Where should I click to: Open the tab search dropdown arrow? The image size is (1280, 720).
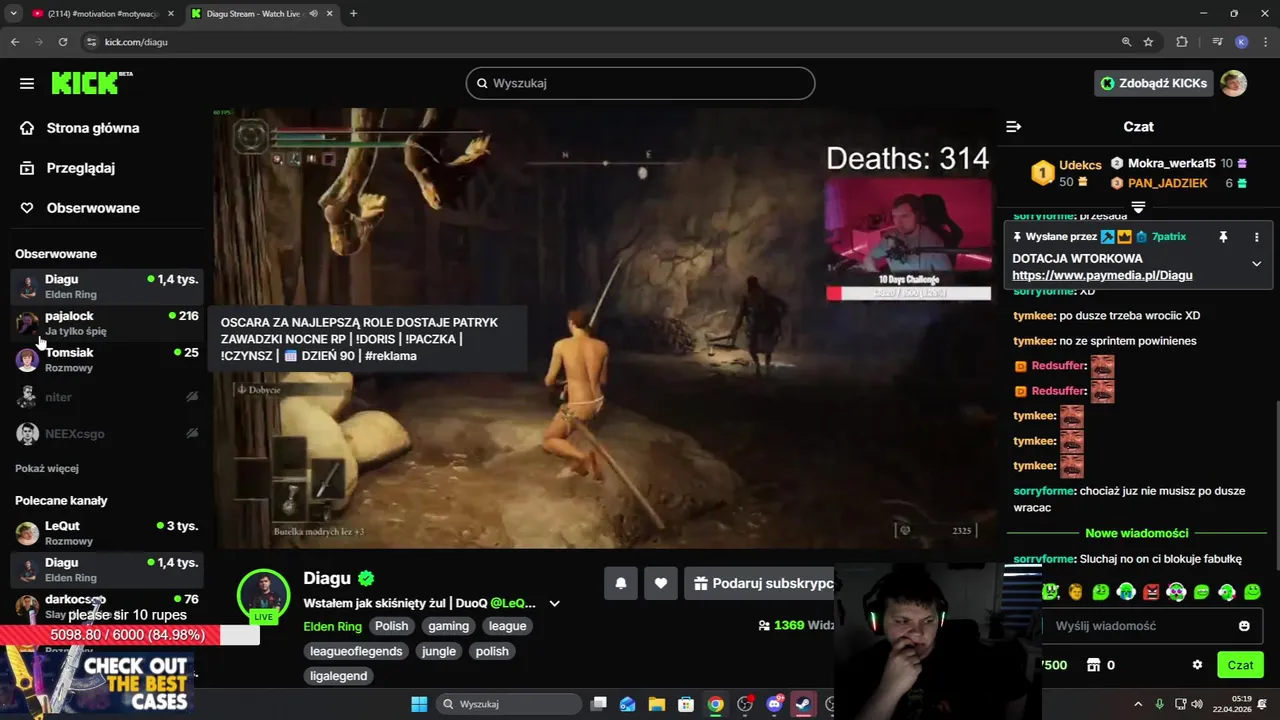click(x=13, y=14)
